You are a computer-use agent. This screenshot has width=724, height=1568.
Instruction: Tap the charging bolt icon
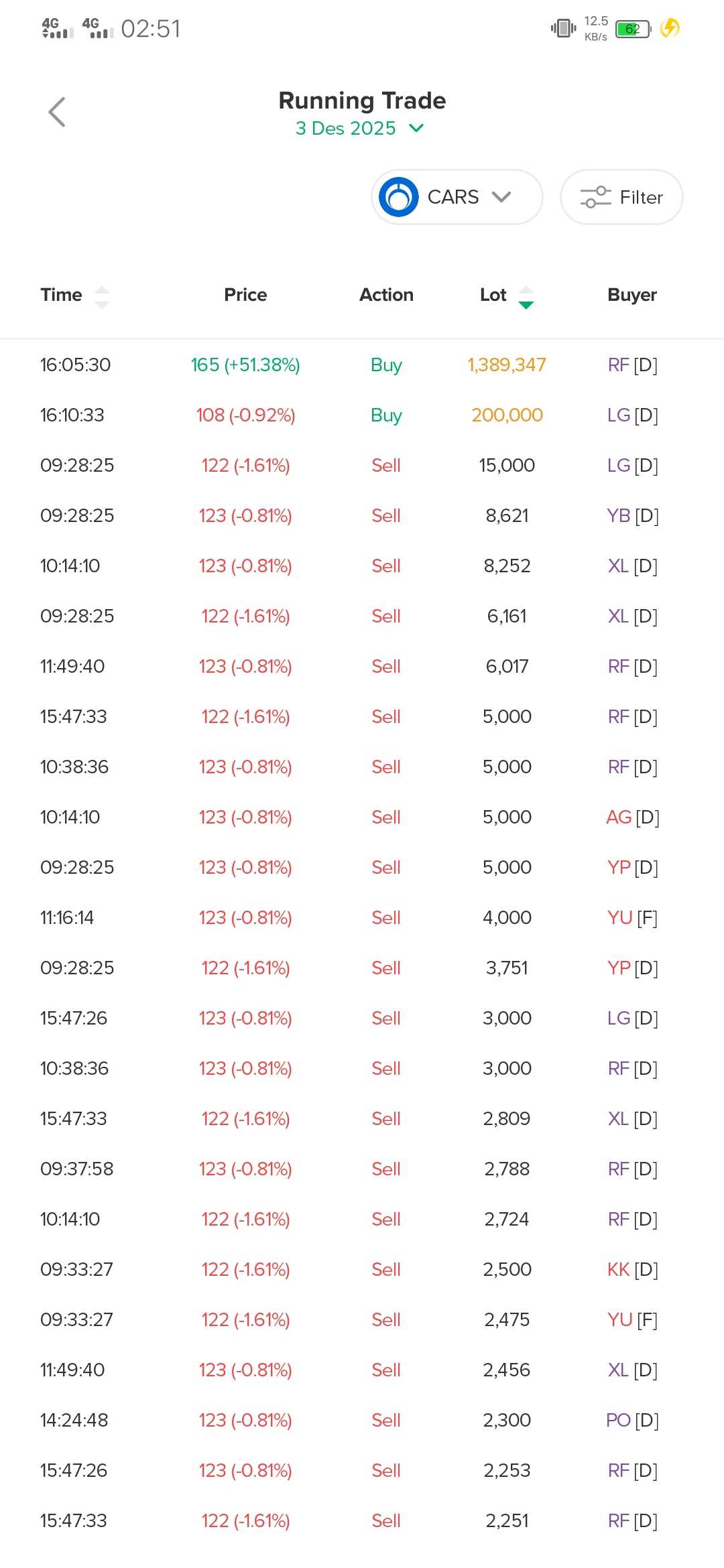click(670, 28)
